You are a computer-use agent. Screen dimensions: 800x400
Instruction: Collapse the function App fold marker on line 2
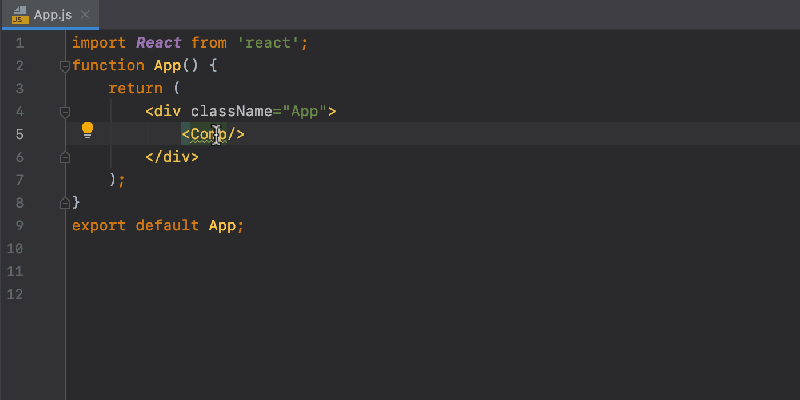pyautogui.click(x=65, y=66)
